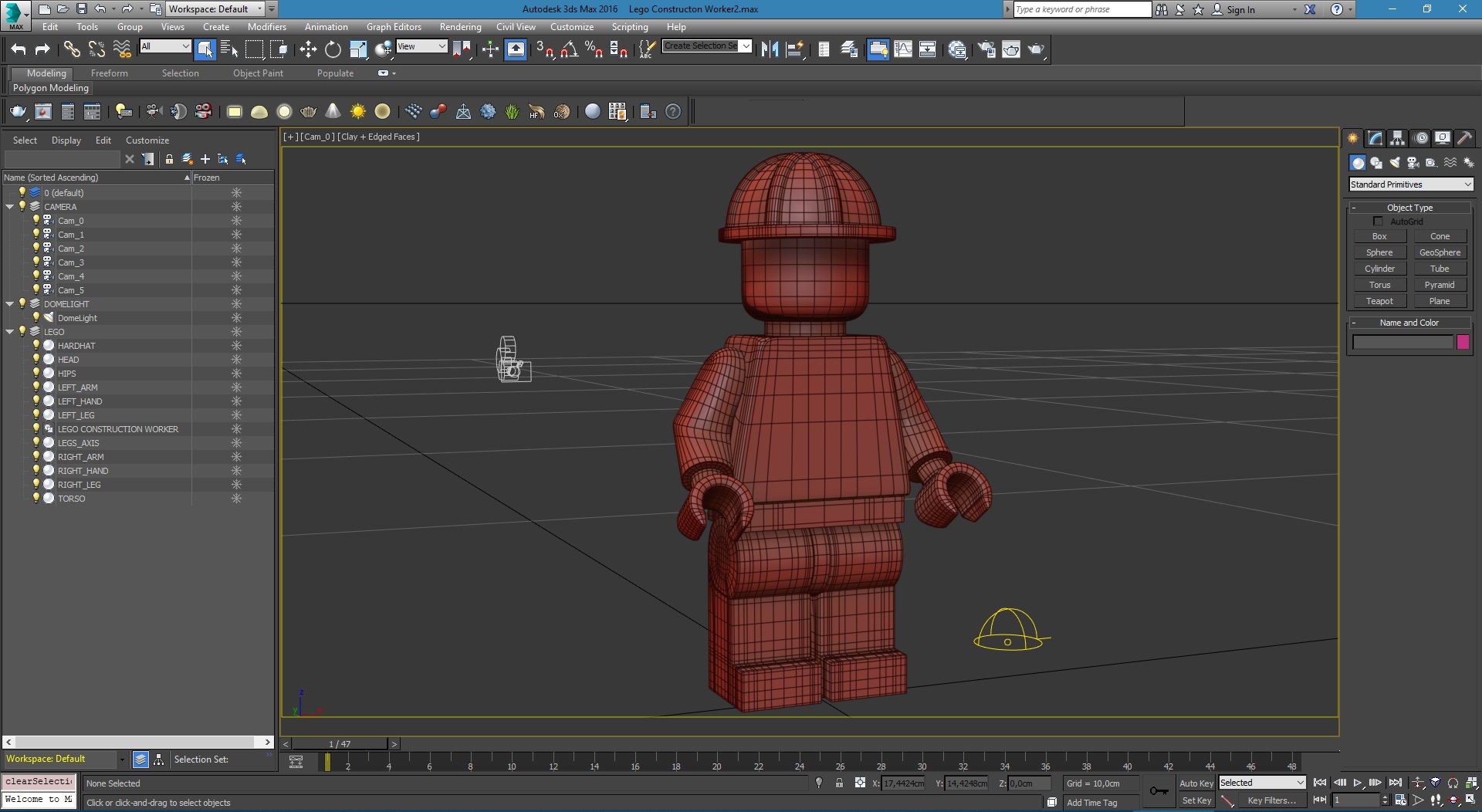
Task: Click the Play Animation button
Action: point(1358,783)
